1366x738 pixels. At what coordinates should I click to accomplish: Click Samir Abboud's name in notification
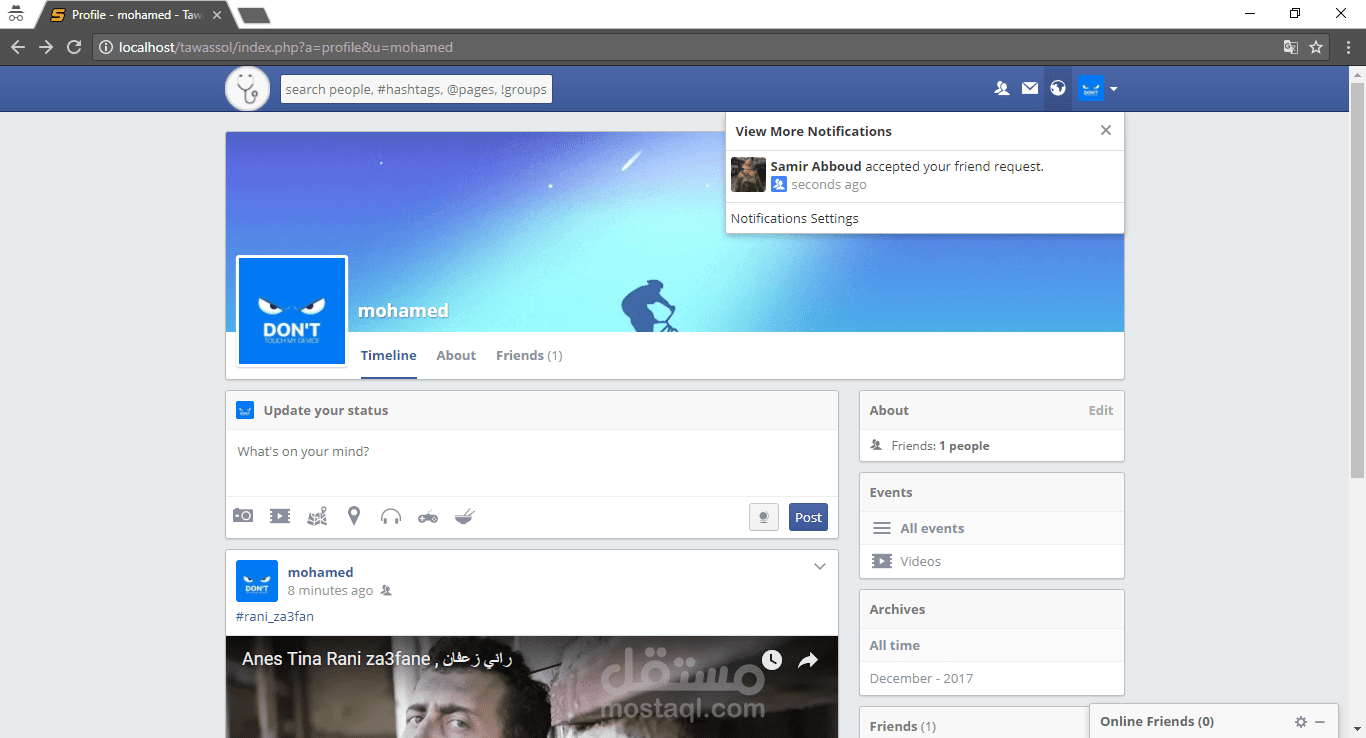pos(816,166)
